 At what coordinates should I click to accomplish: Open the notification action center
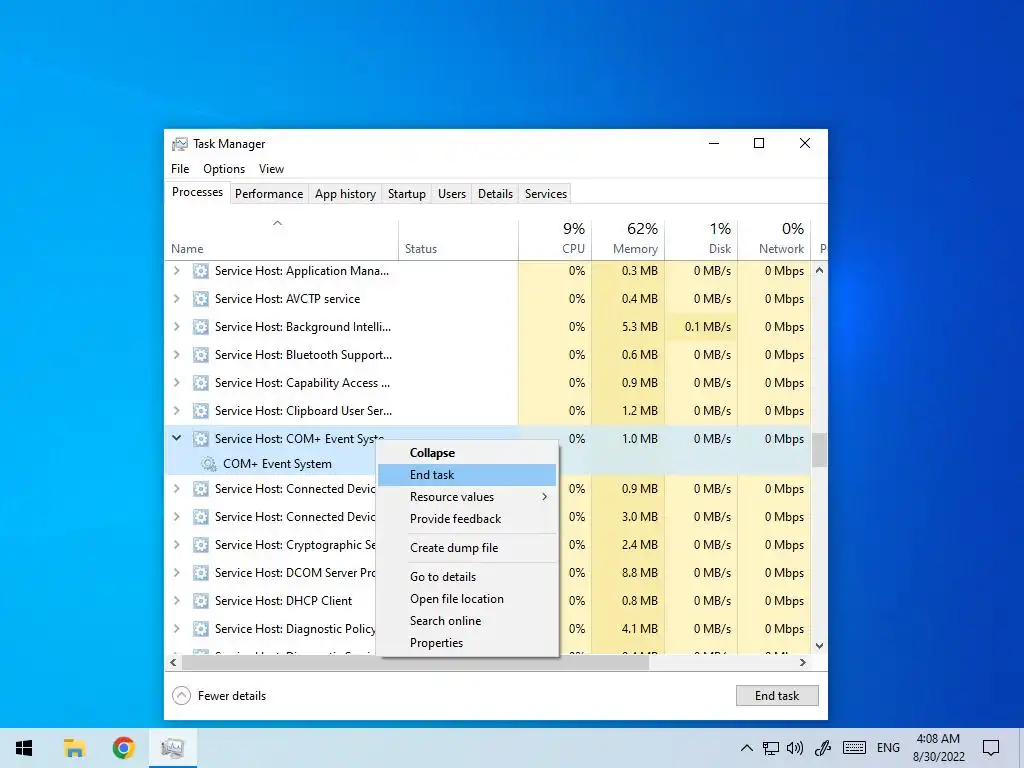991,748
